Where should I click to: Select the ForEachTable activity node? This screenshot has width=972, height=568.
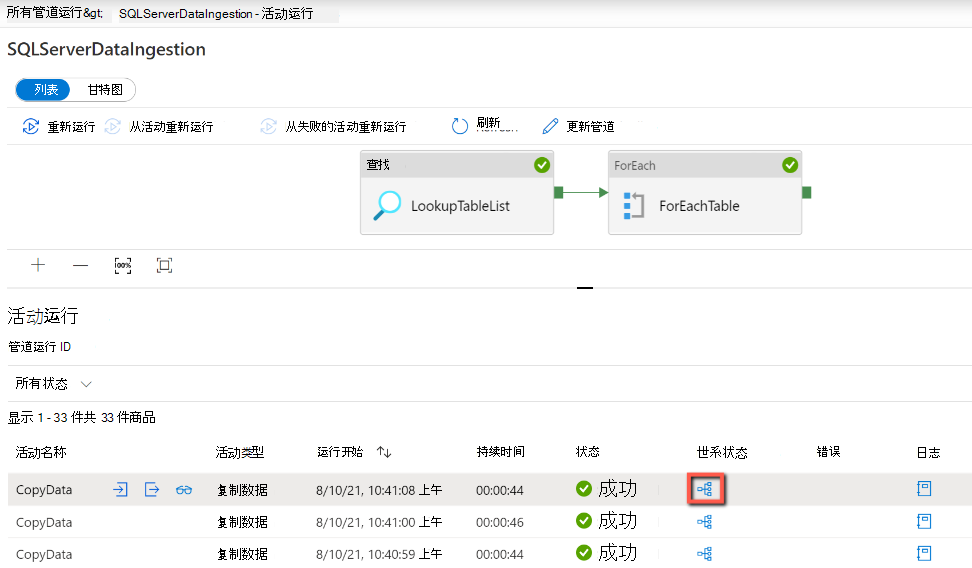click(705, 193)
